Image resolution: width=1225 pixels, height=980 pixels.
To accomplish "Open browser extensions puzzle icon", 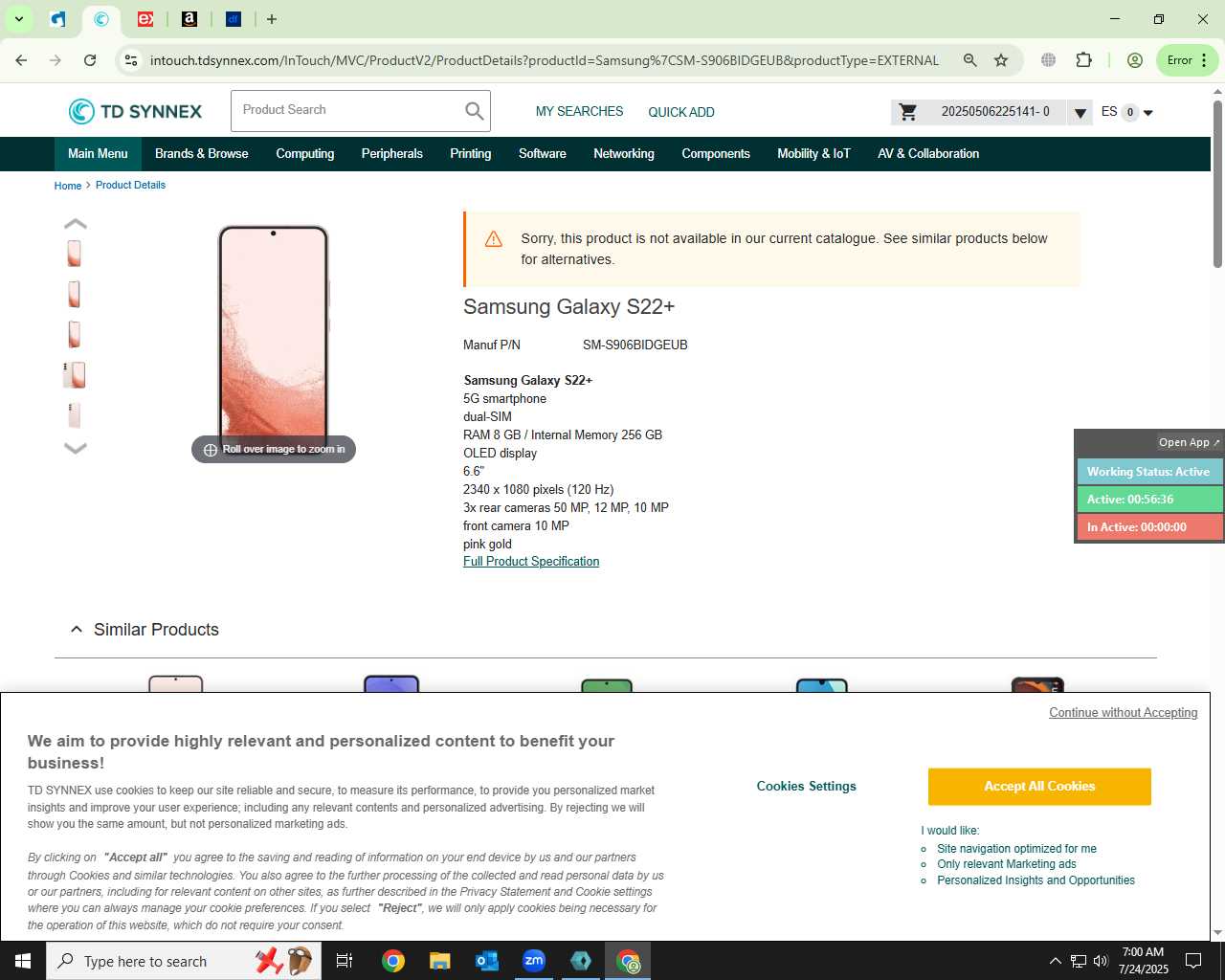I will click(x=1083, y=60).
